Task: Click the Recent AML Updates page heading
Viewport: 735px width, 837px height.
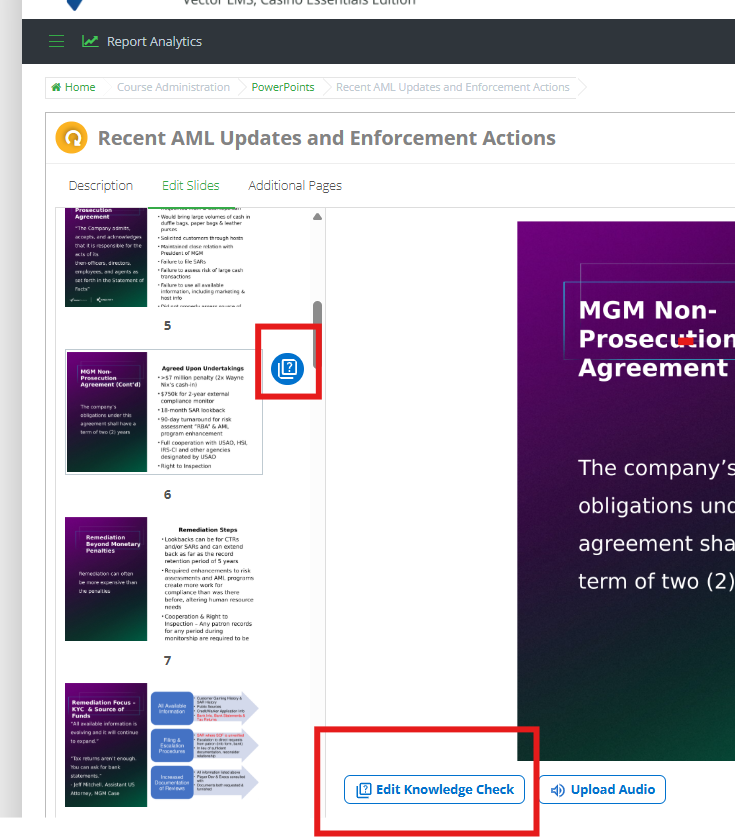Action: pos(327,138)
